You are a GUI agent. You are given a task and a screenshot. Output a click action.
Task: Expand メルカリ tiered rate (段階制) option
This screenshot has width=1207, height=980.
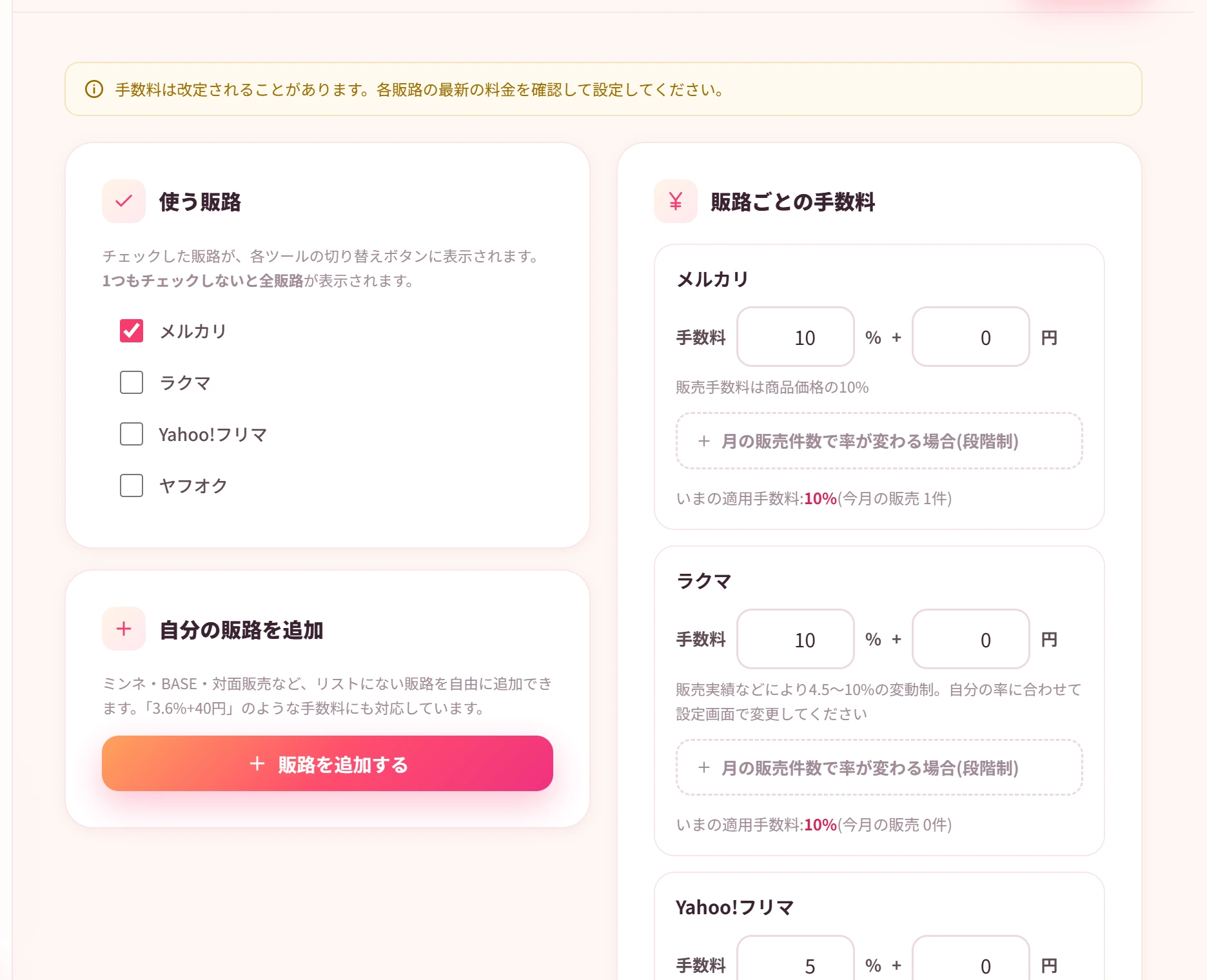[x=879, y=441]
